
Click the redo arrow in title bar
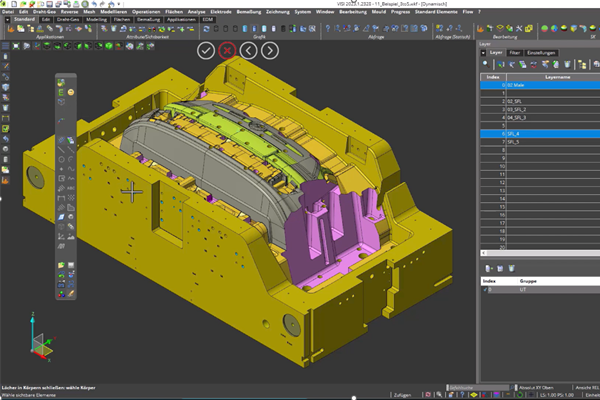coord(103,4)
